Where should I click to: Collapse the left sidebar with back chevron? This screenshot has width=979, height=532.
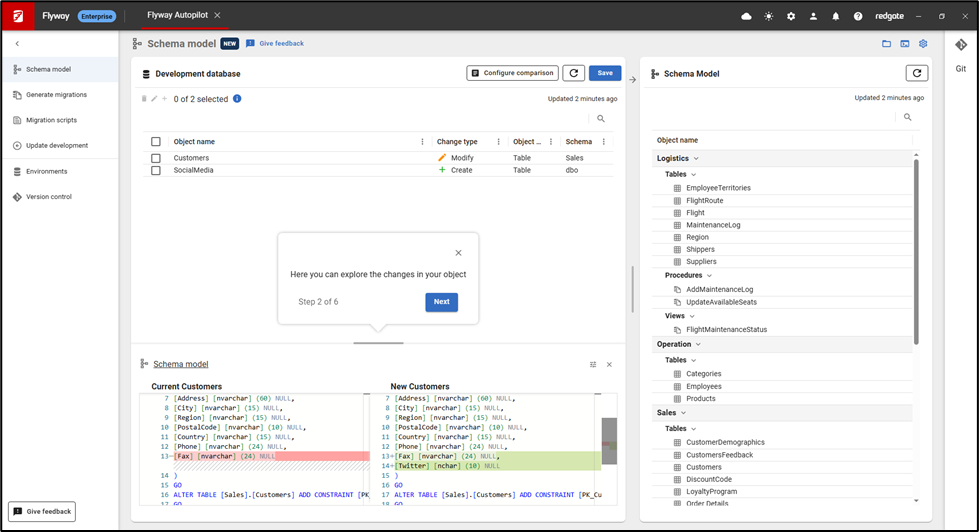pyautogui.click(x=17, y=44)
